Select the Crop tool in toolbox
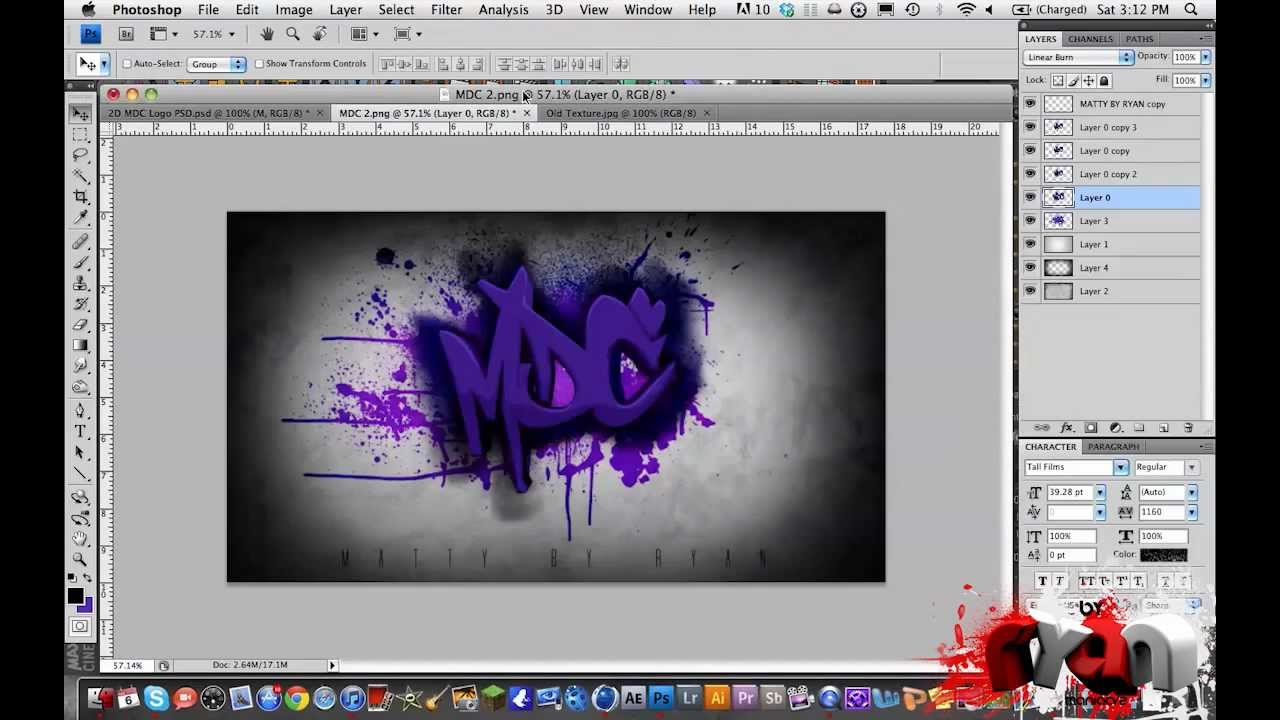1280x720 pixels. coord(80,197)
